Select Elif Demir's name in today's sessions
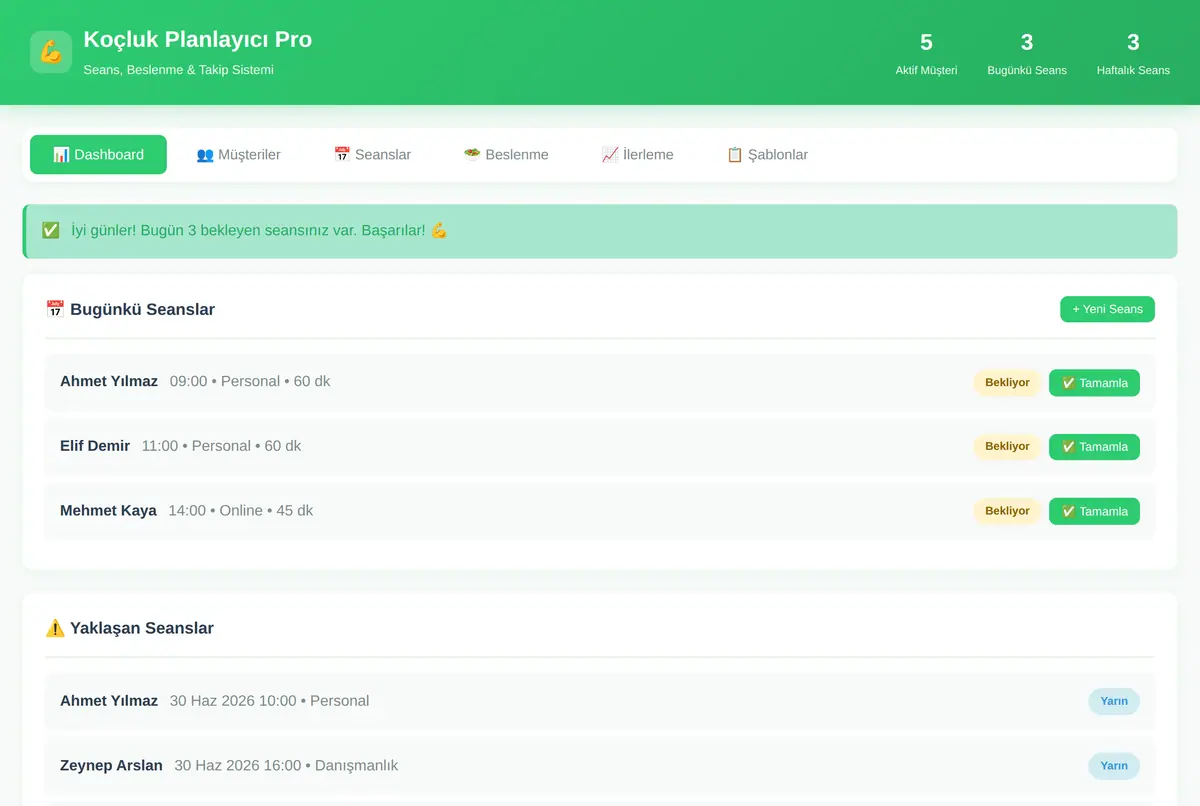Viewport: 1200px width, 806px height. [x=95, y=446]
